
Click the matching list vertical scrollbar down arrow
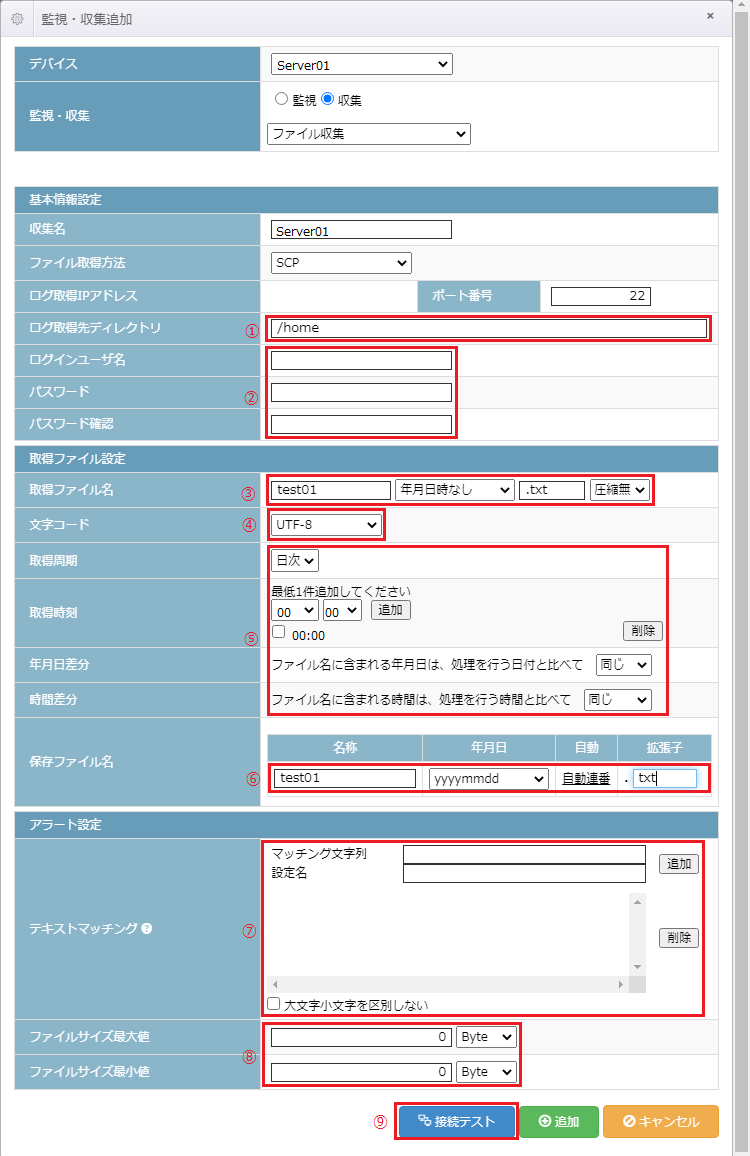click(x=637, y=967)
